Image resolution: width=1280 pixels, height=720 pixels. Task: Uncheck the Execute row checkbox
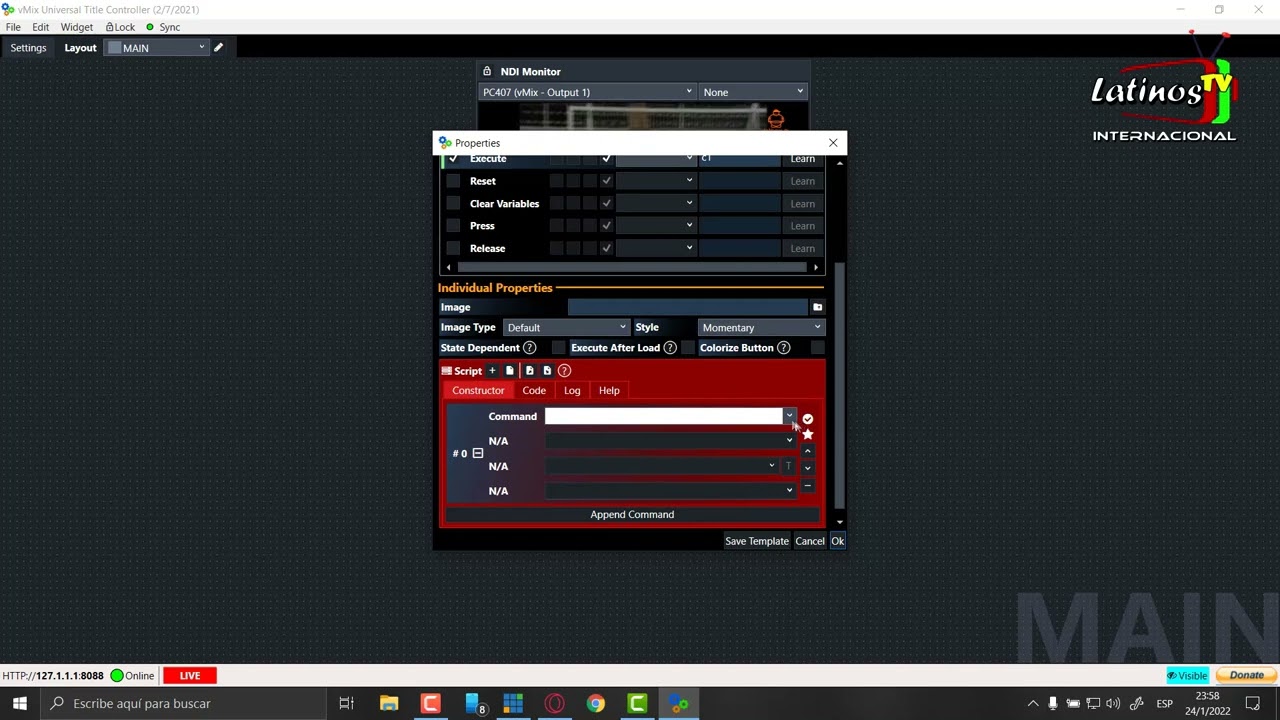pyautogui.click(x=454, y=159)
